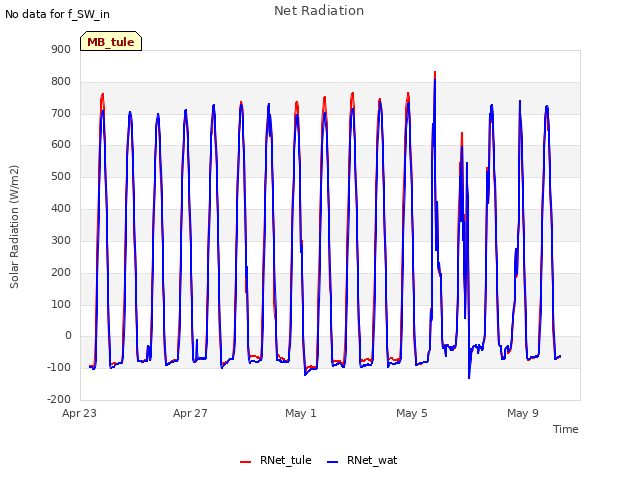Click the 200 y-axis tick label
Image resolution: width=640 pixels, height=480 pixels.
tap(61, 272)
